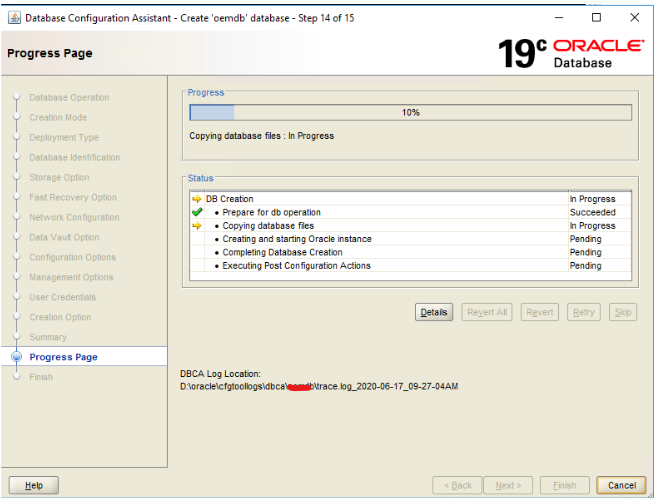The height and width of the screenshot is (498, 655).
Task: Click the Java application icon in title bar
Action: [x=12, y=18]
